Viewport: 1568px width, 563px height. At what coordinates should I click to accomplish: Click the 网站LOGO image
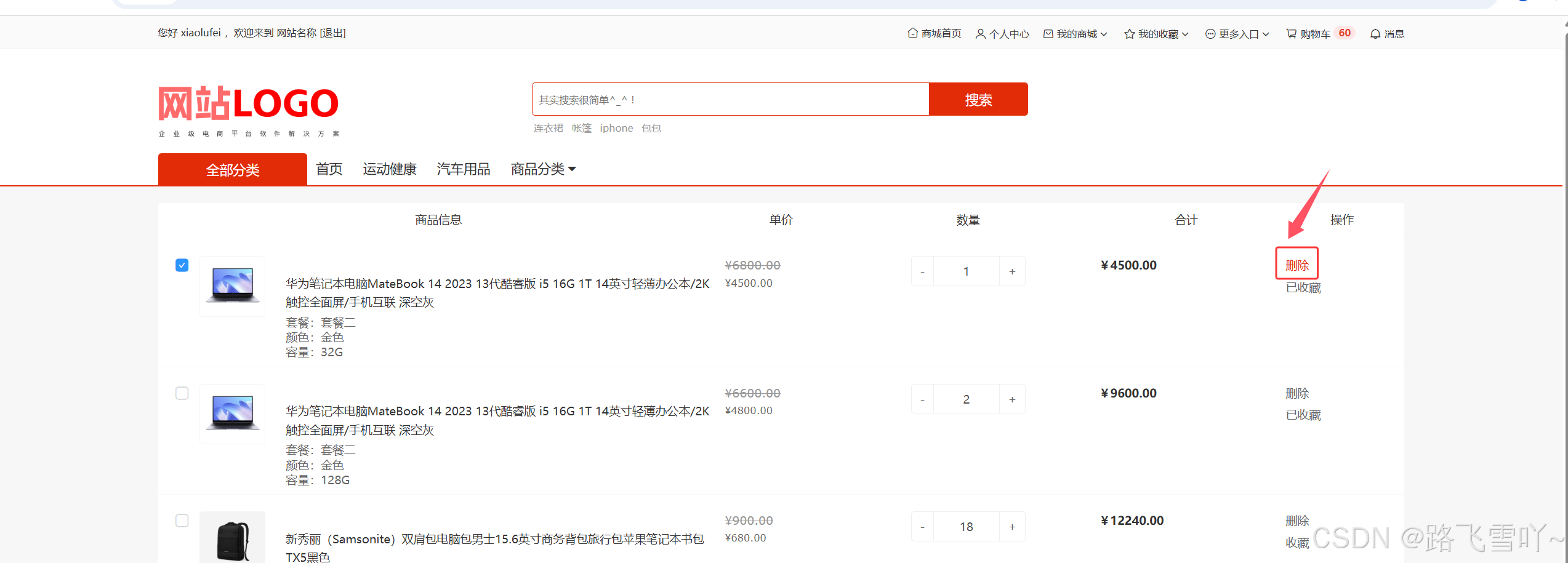coord(249,111)
